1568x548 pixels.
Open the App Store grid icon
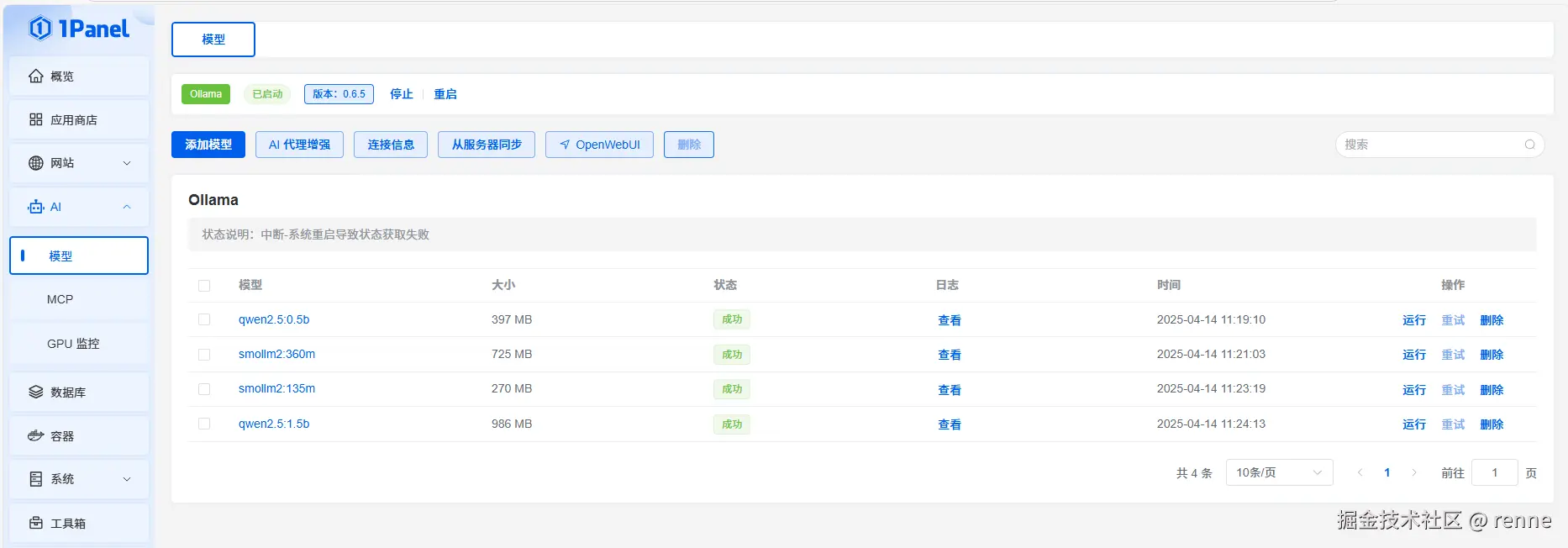[x=36, y=120]
